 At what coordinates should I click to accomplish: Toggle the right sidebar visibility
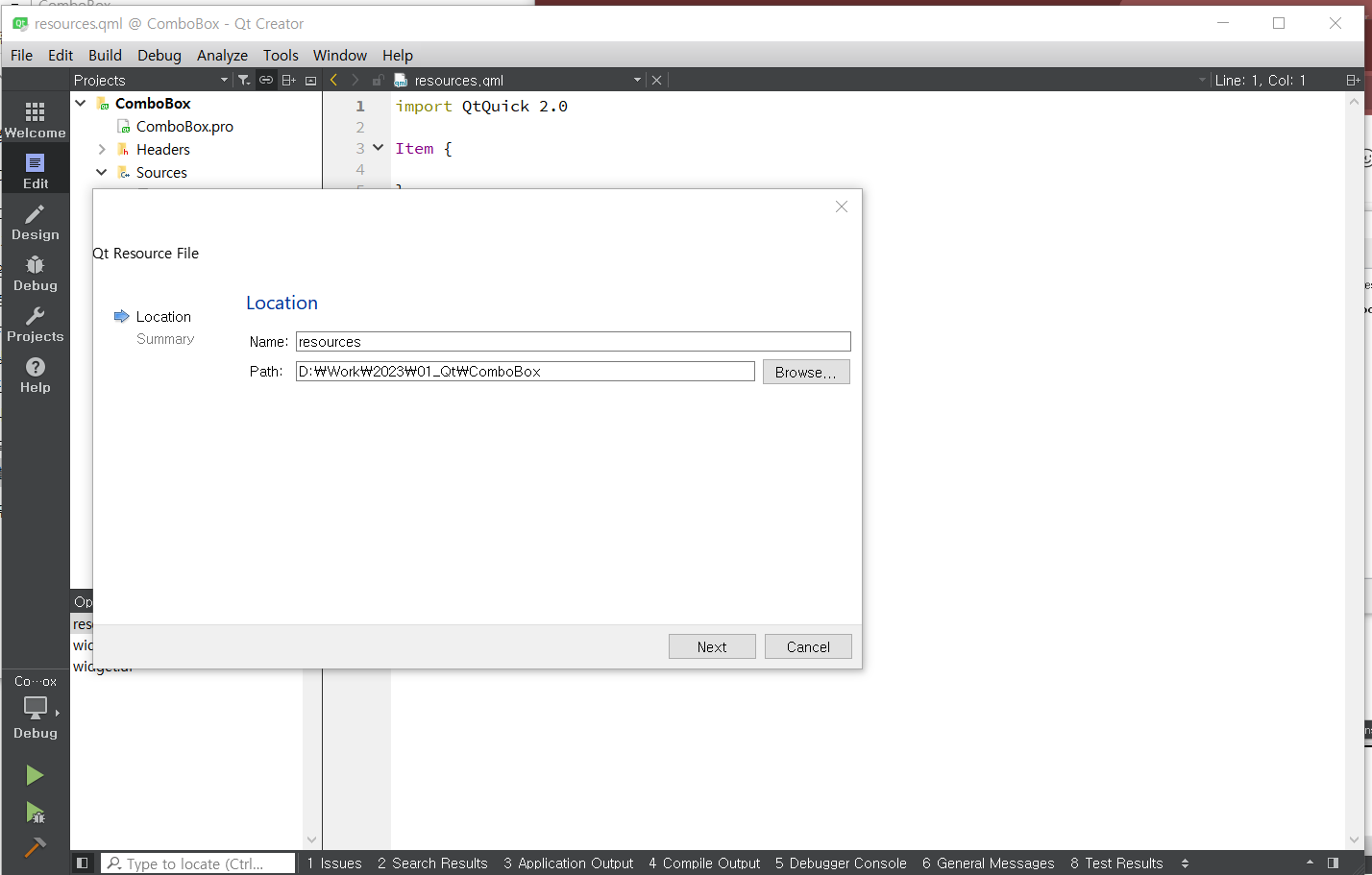point(1333,863)
